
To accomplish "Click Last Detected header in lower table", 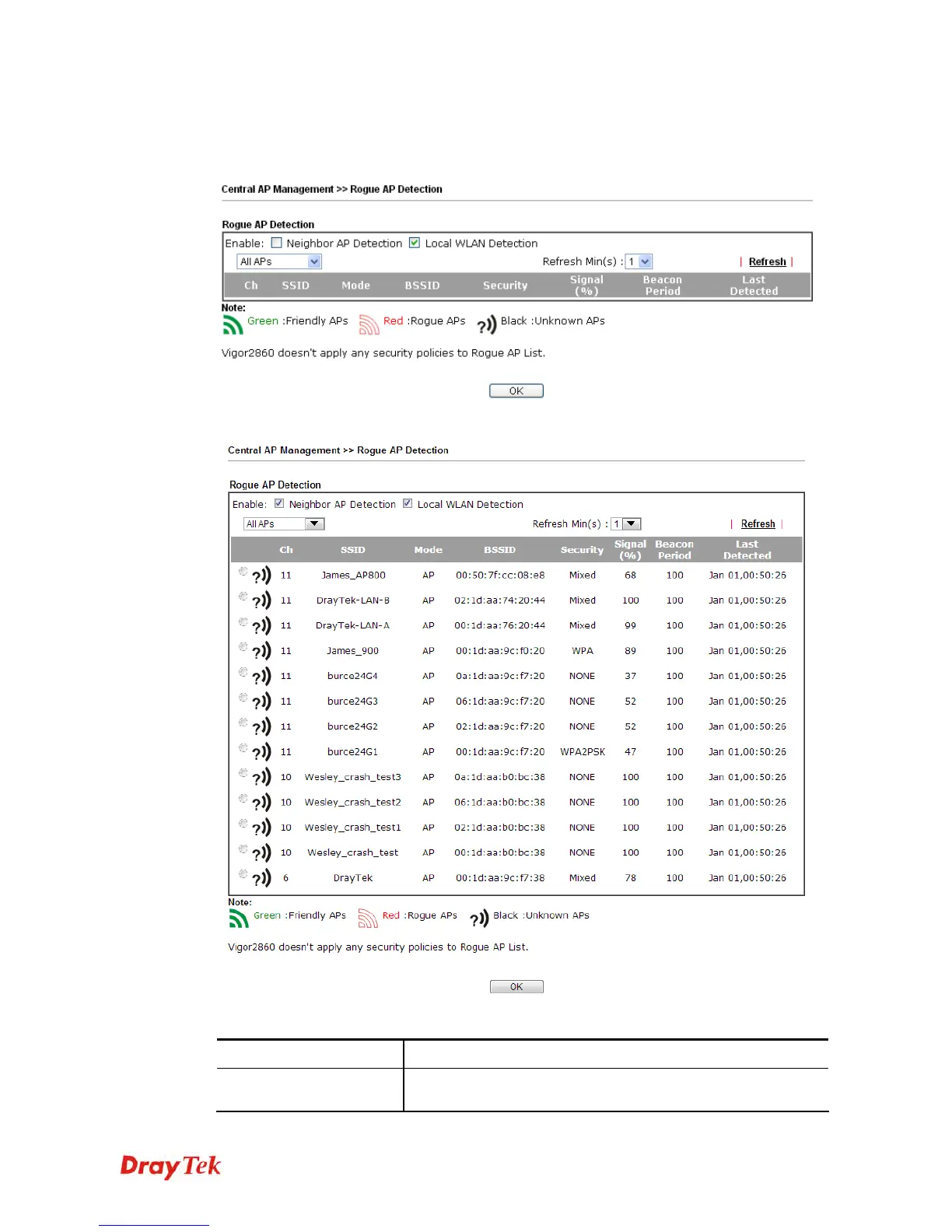I will point(747,550).
